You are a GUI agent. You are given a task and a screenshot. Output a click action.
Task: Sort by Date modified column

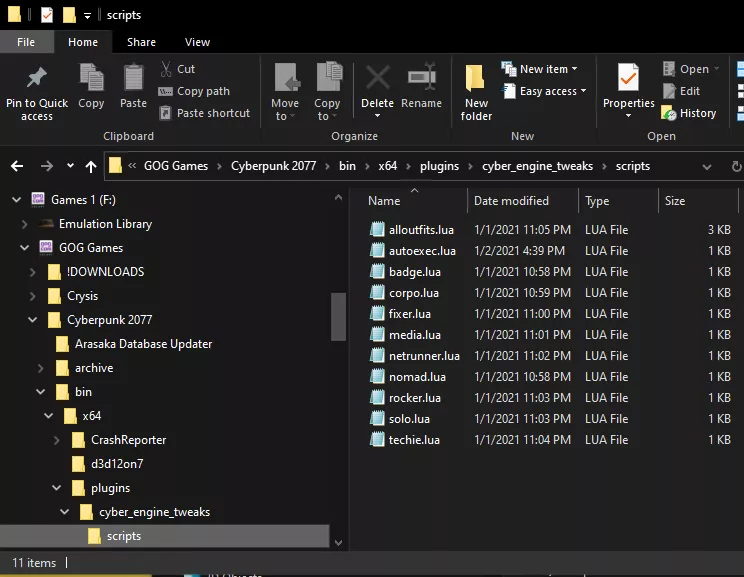[x=512, y=201]
